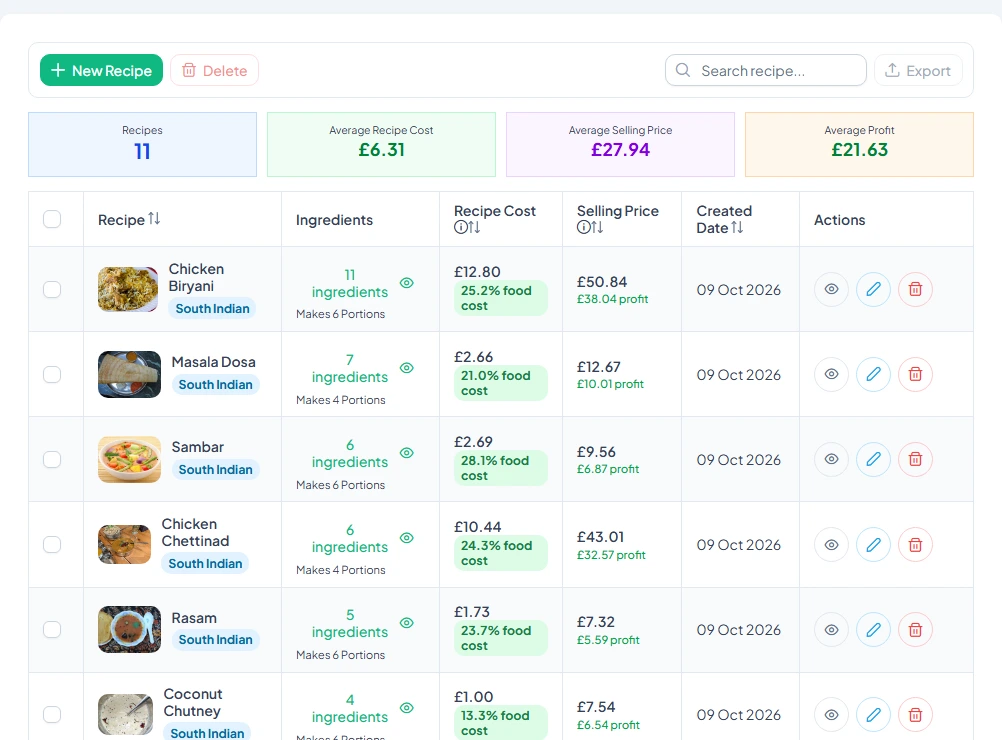Edit Rasam recipe pencil icon
The image size is (1002, 740).
[874, 629]
